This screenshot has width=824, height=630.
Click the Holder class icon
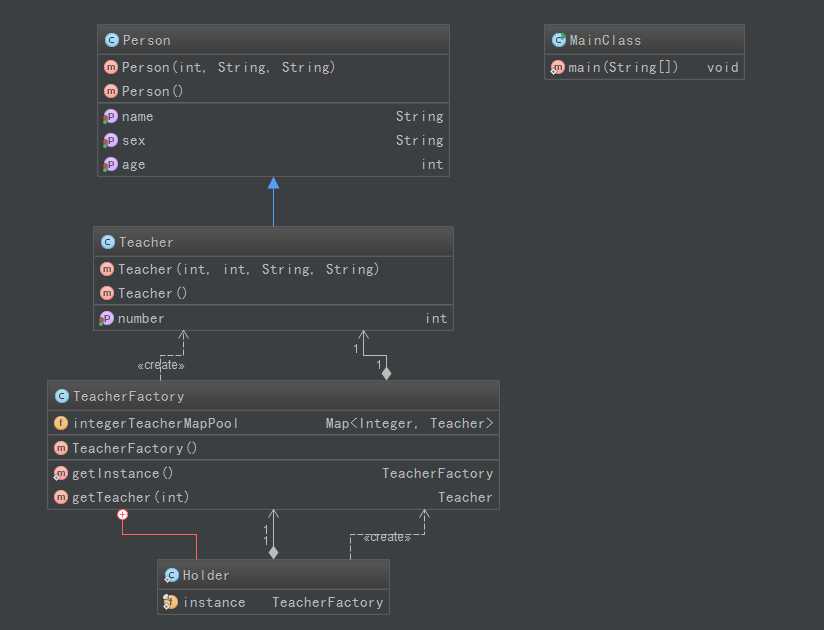tap(171, 575)
